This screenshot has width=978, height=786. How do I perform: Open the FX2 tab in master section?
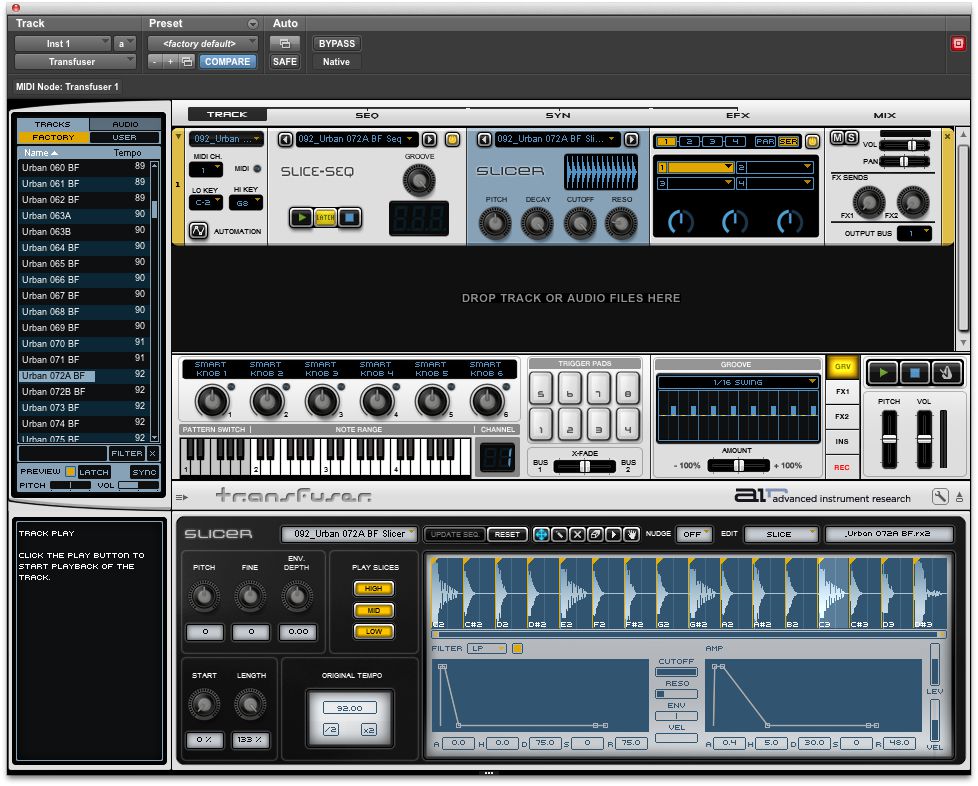click(843, 417)
